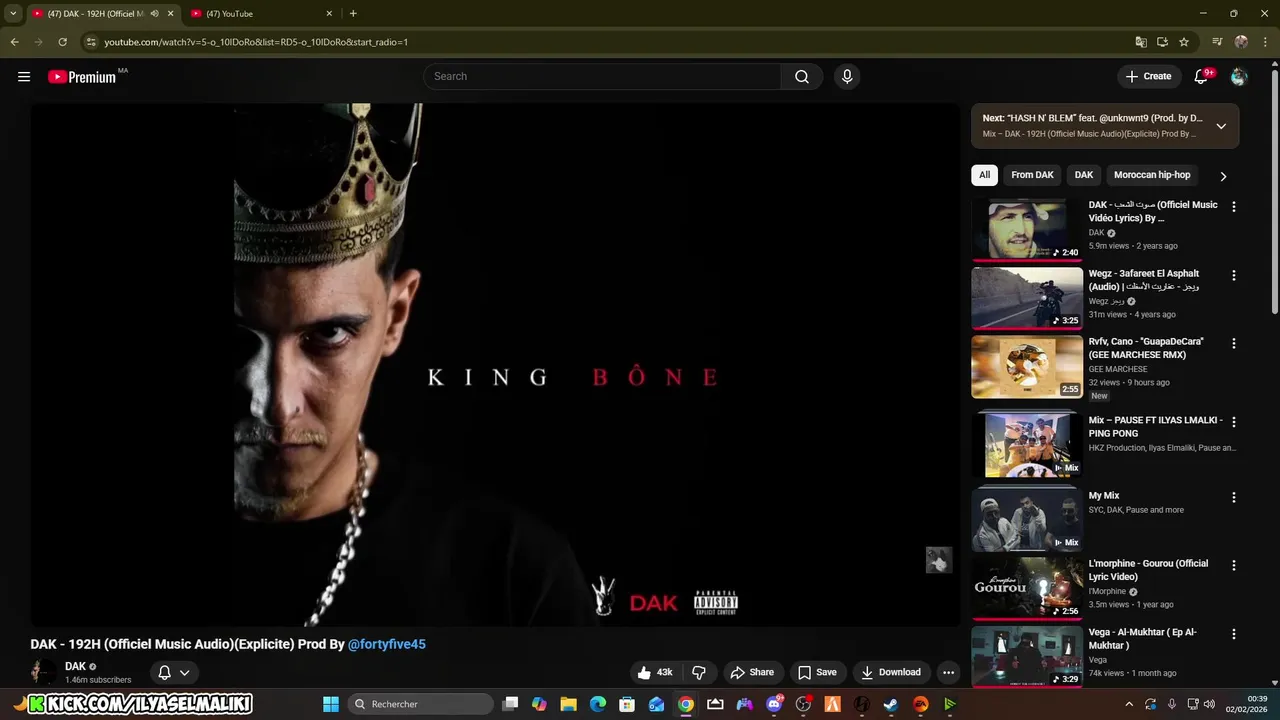Open the 2:40 DAK lyrics video thumbnail

click(1027, 229)
